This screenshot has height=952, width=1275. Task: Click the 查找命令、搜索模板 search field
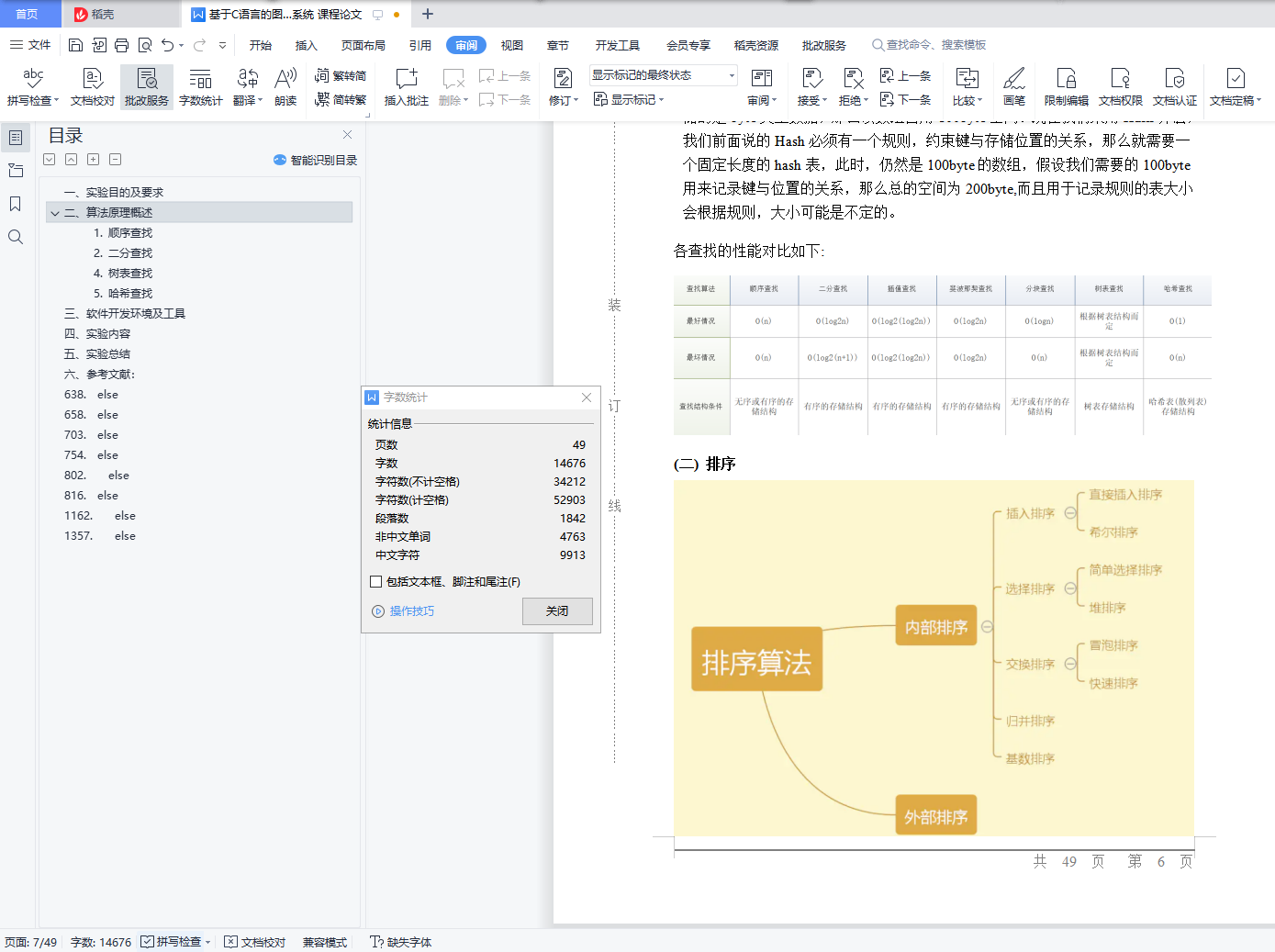point(929,45)
